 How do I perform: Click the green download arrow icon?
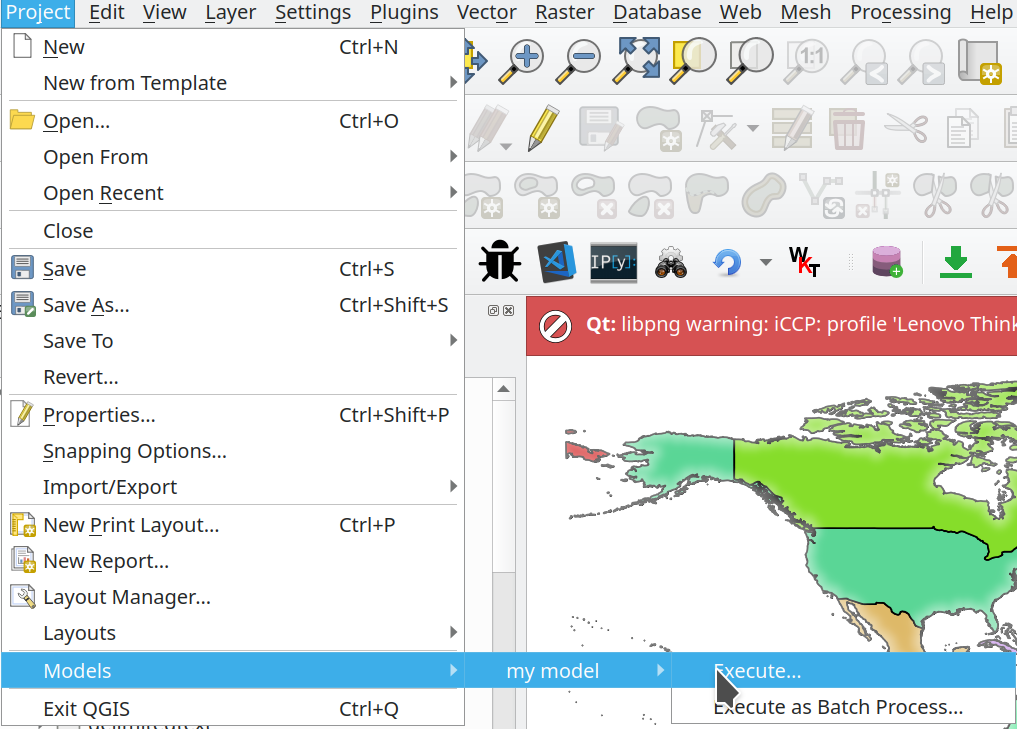point(957,262)
